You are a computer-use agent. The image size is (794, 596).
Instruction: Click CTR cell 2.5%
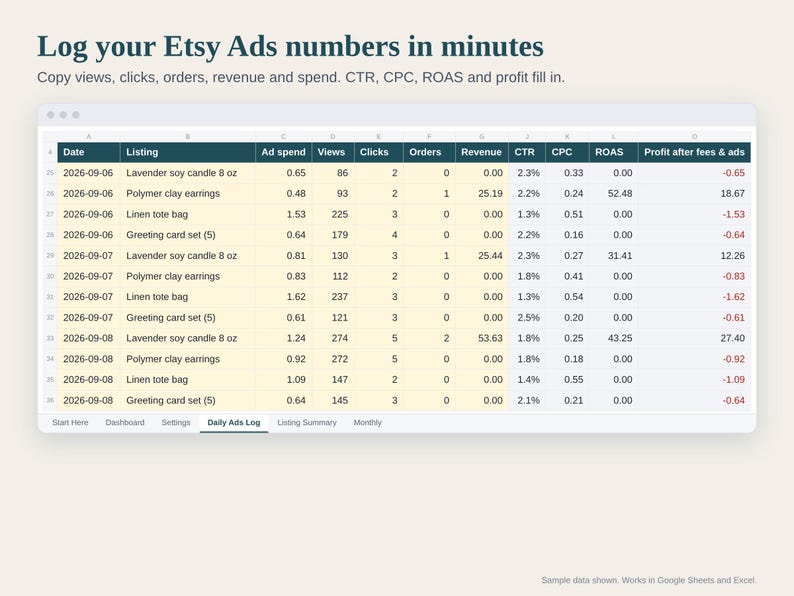(x=527, y=317)
